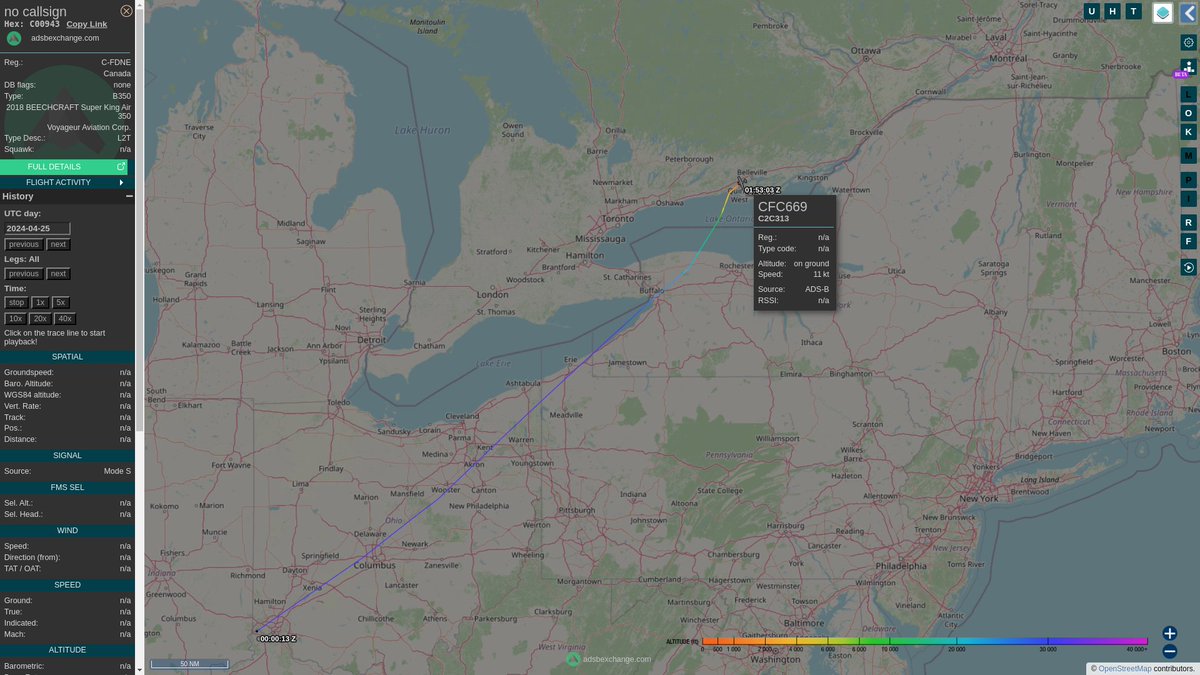The width and height of the screenshot is (1200, 675).
Task: Open the OpenStreetMap attribution link
Action: point(1124,668)
